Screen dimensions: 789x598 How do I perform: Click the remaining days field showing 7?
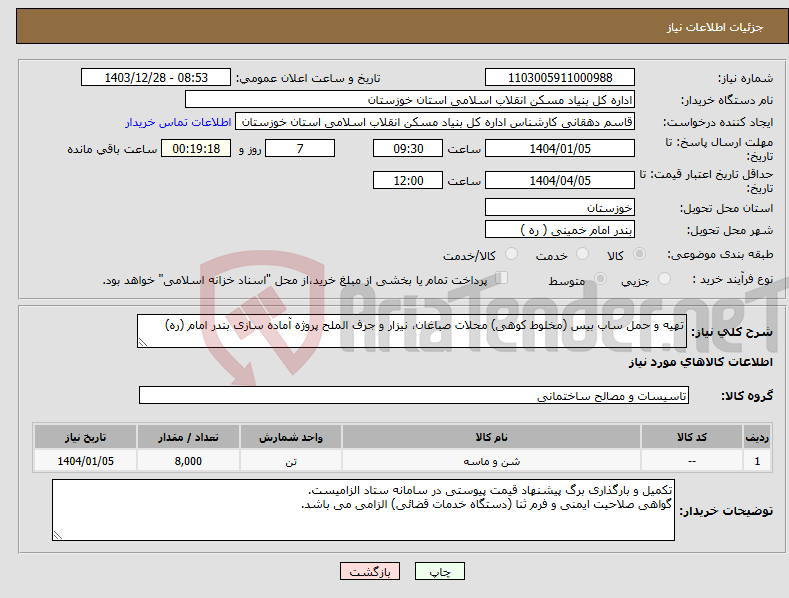click(x=300, y=148)
